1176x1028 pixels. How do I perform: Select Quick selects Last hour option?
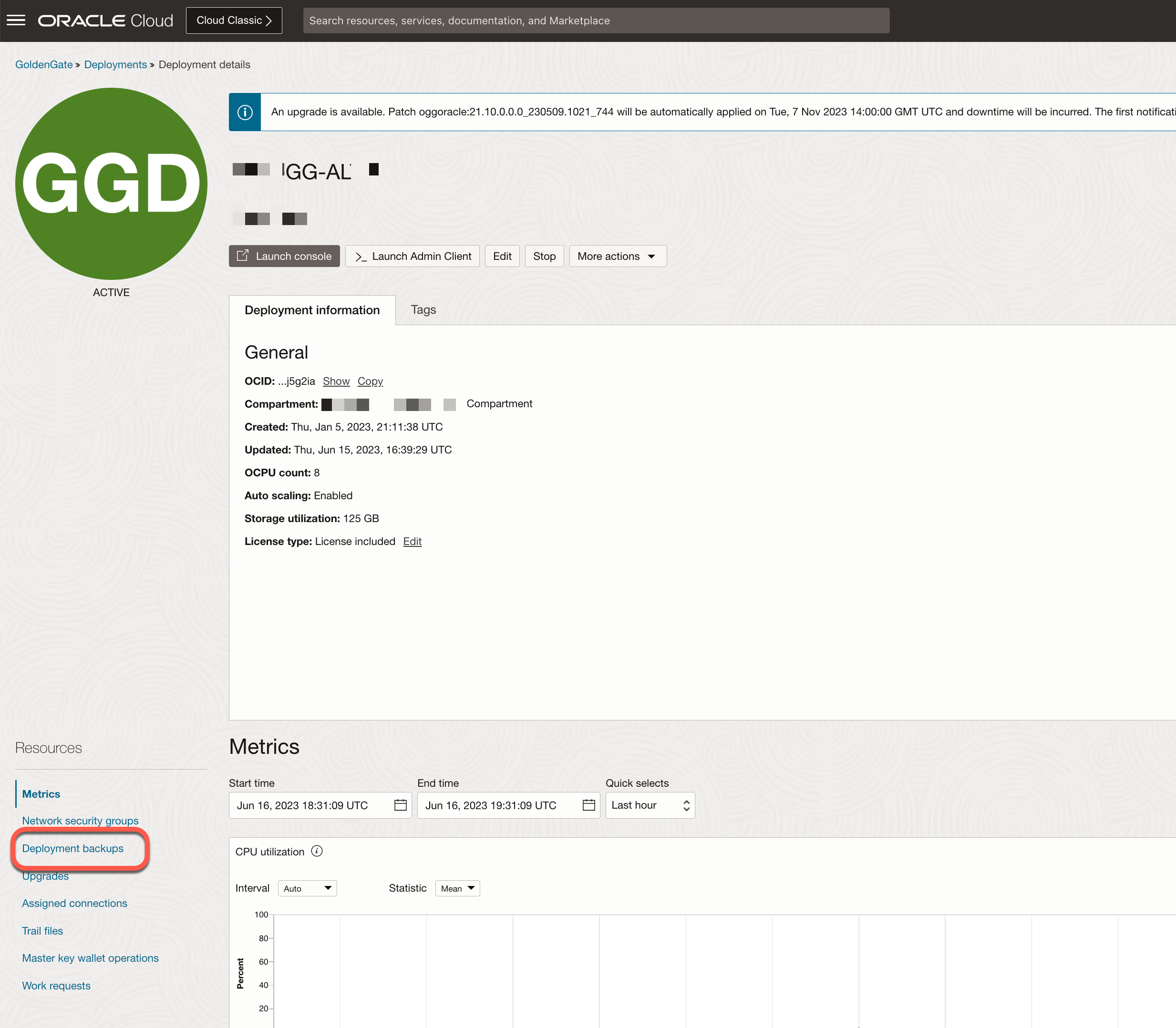(x=650, y=805)
